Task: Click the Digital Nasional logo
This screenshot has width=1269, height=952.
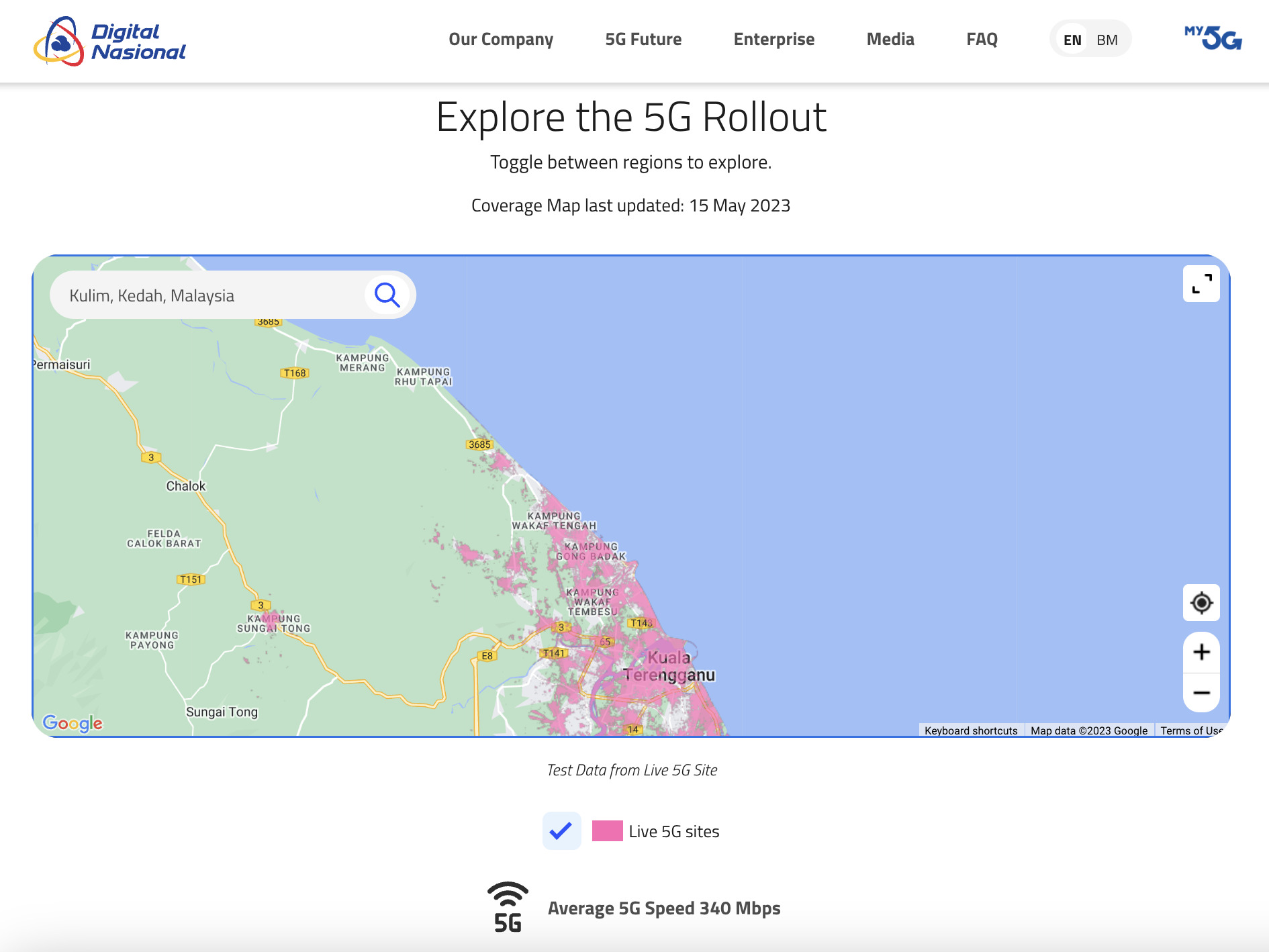Action: coord(109,41)
